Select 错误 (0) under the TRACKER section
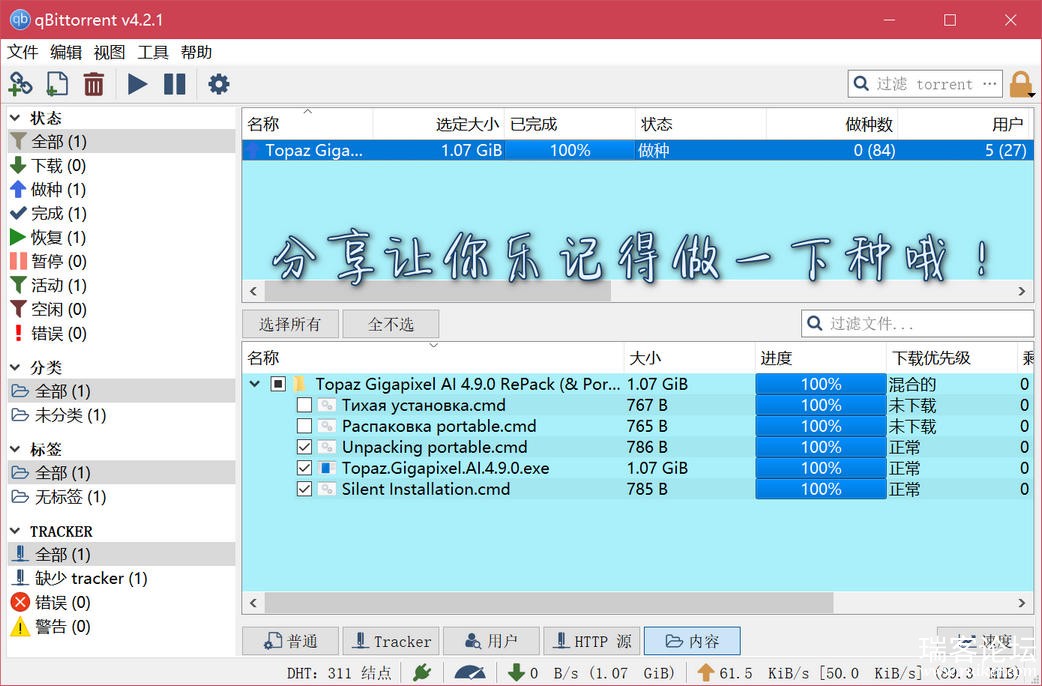 (x=122, y=602)
